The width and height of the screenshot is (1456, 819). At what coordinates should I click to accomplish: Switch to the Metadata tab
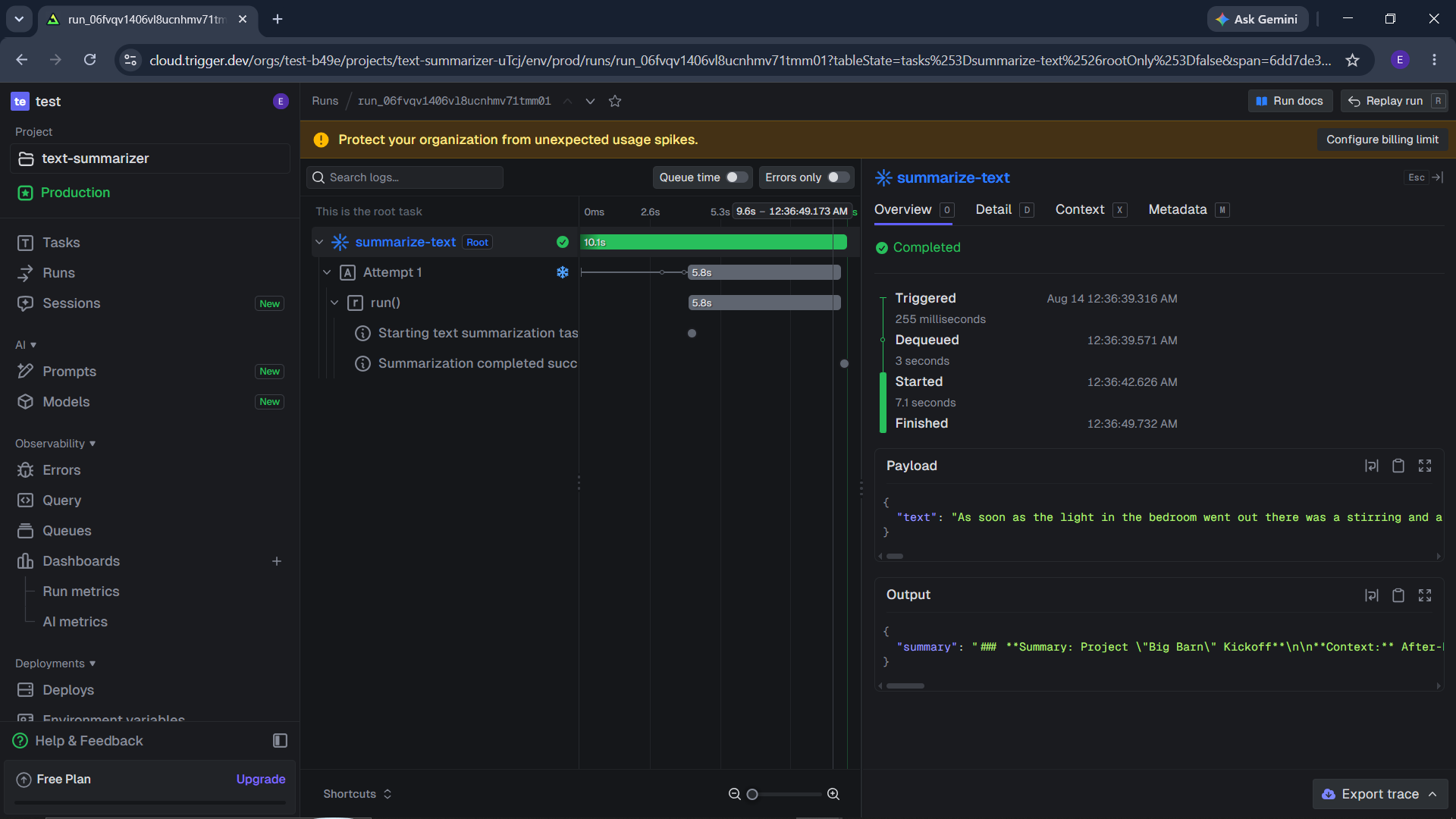(x=1188, y=210)
